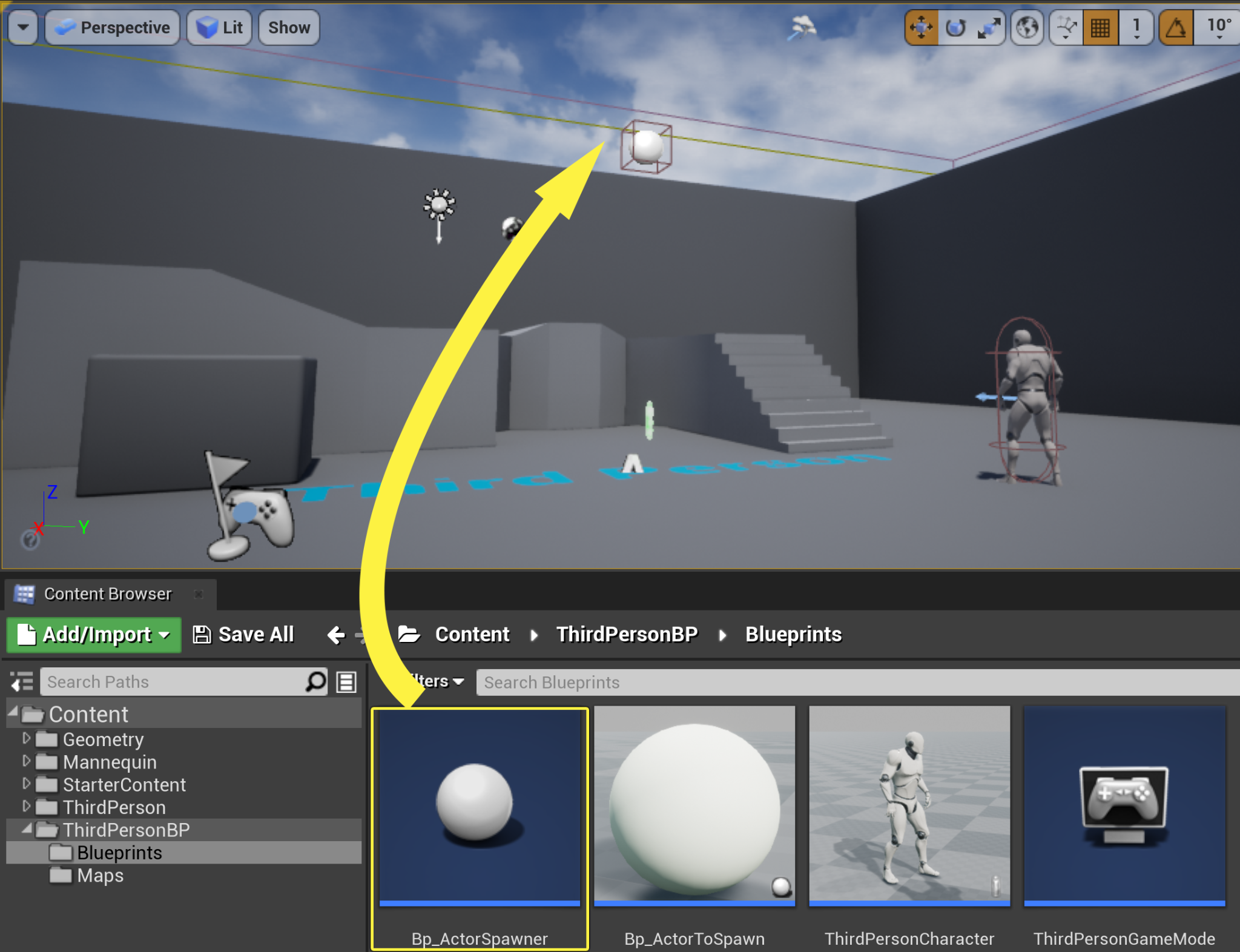This screenshot has height=952, width=1240.
Task: Toggle world/local coordinate system globe icon
Action: coord(1027,28)
